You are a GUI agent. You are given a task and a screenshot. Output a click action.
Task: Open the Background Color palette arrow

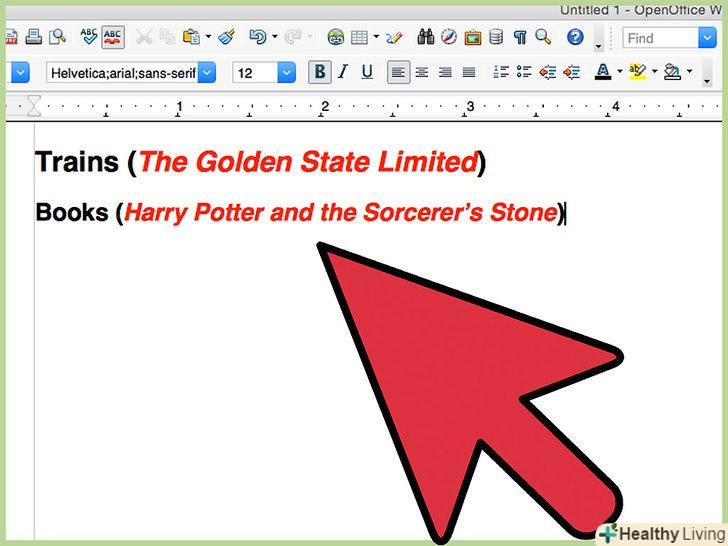coord(689,71)
